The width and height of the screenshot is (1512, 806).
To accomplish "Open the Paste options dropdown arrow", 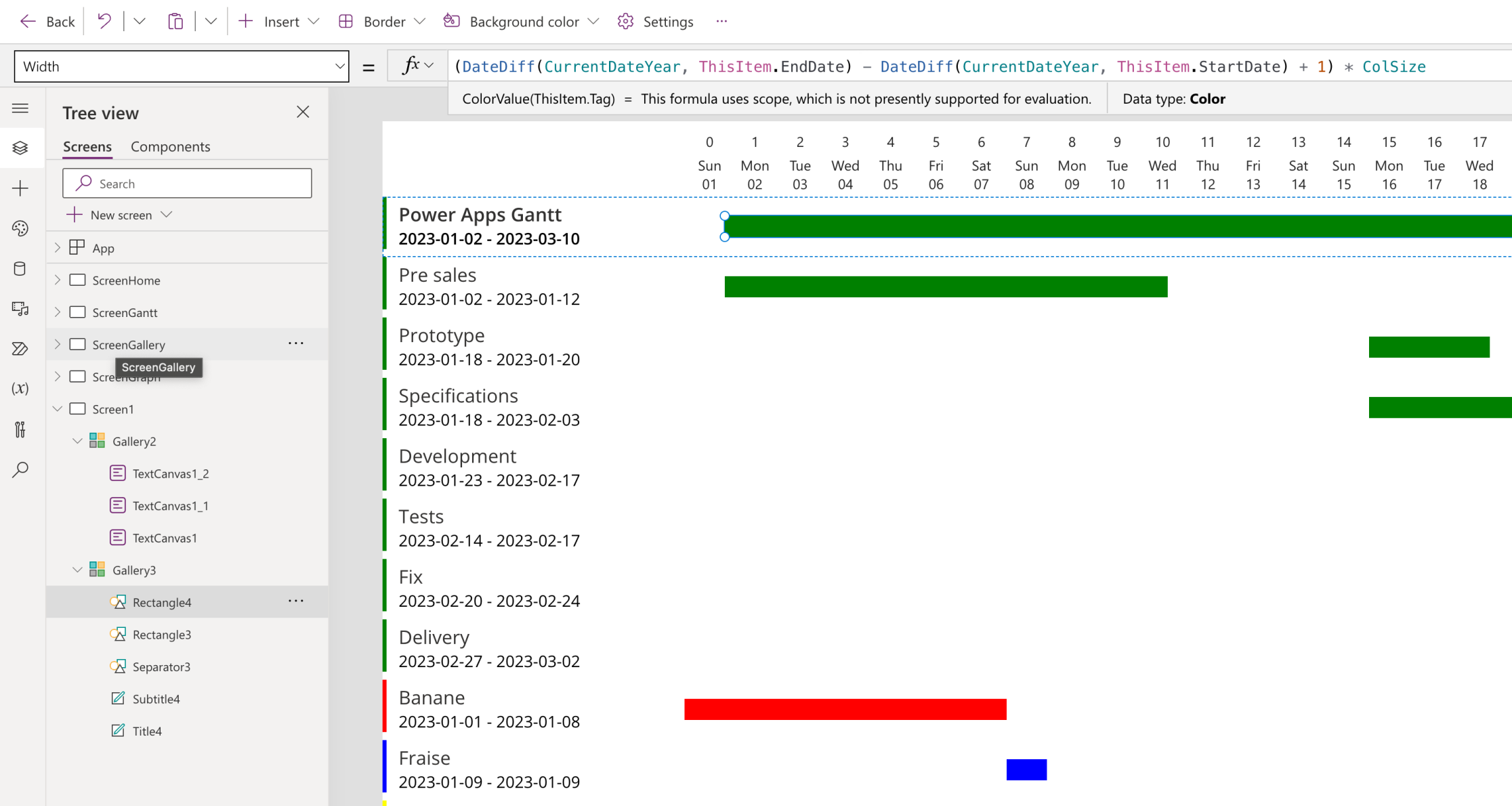I will pyautogui.click(x=211, y=22).
